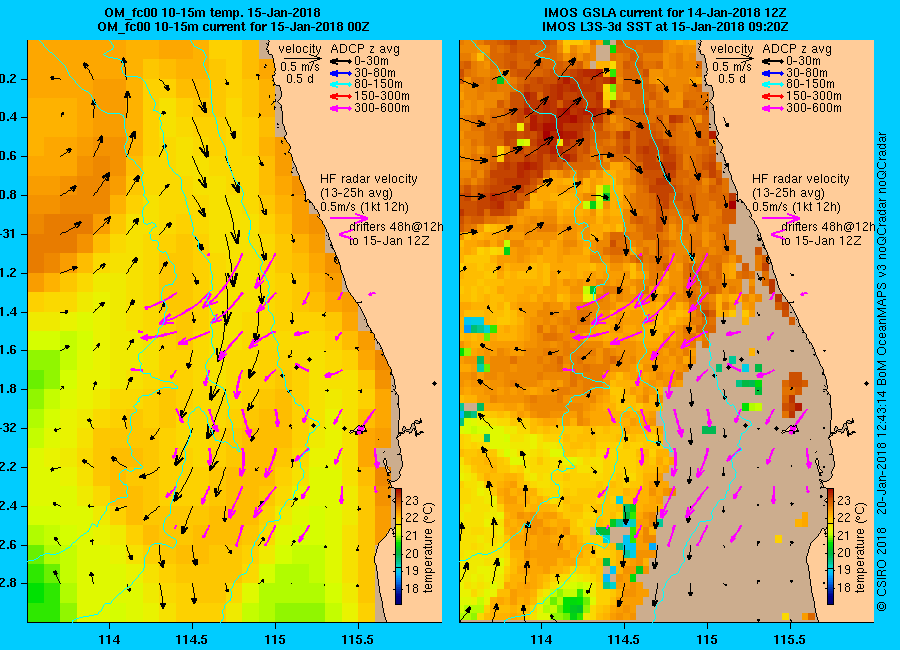
Task: Click longitude label '115' under left map
Action: click(275, 639)
